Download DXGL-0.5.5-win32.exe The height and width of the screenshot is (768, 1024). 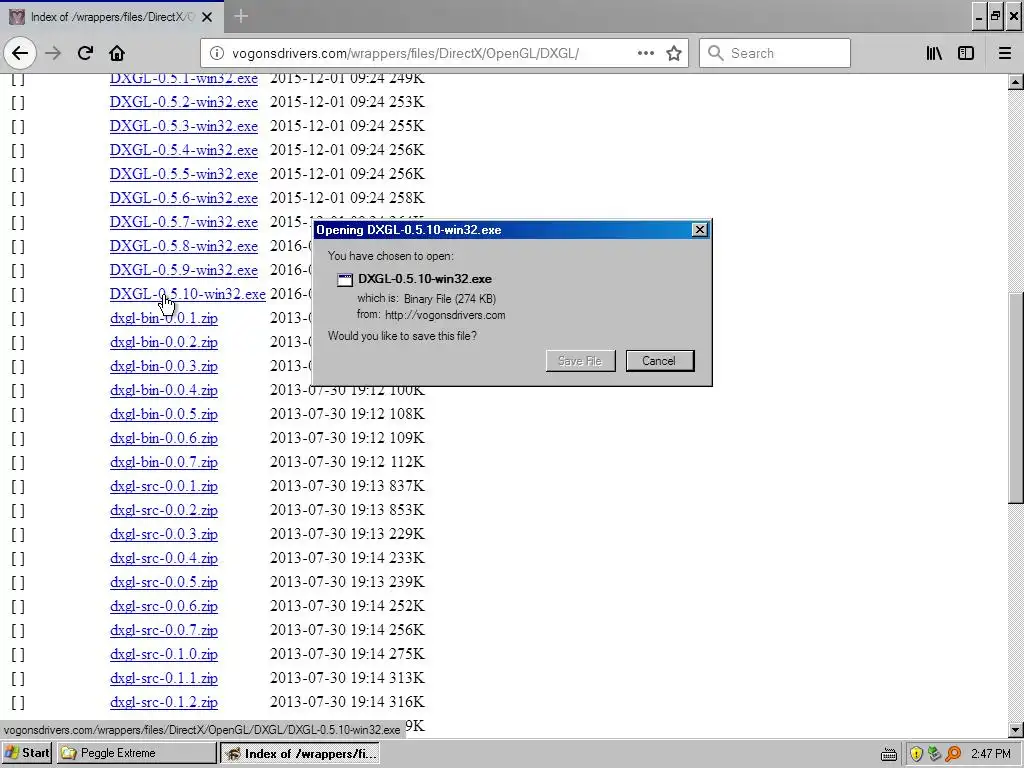pos(184,174)
